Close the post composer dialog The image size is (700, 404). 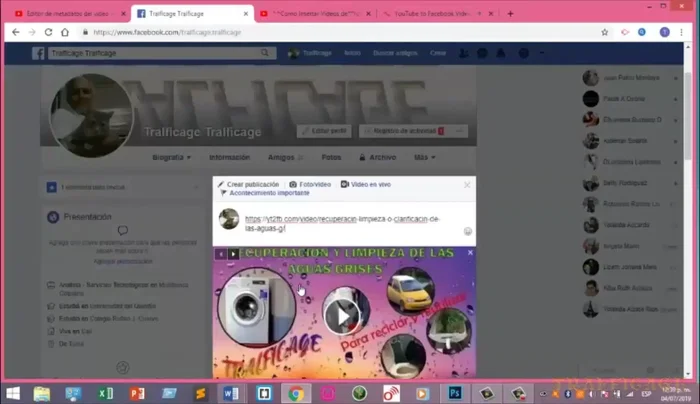(x=466, y=185)
